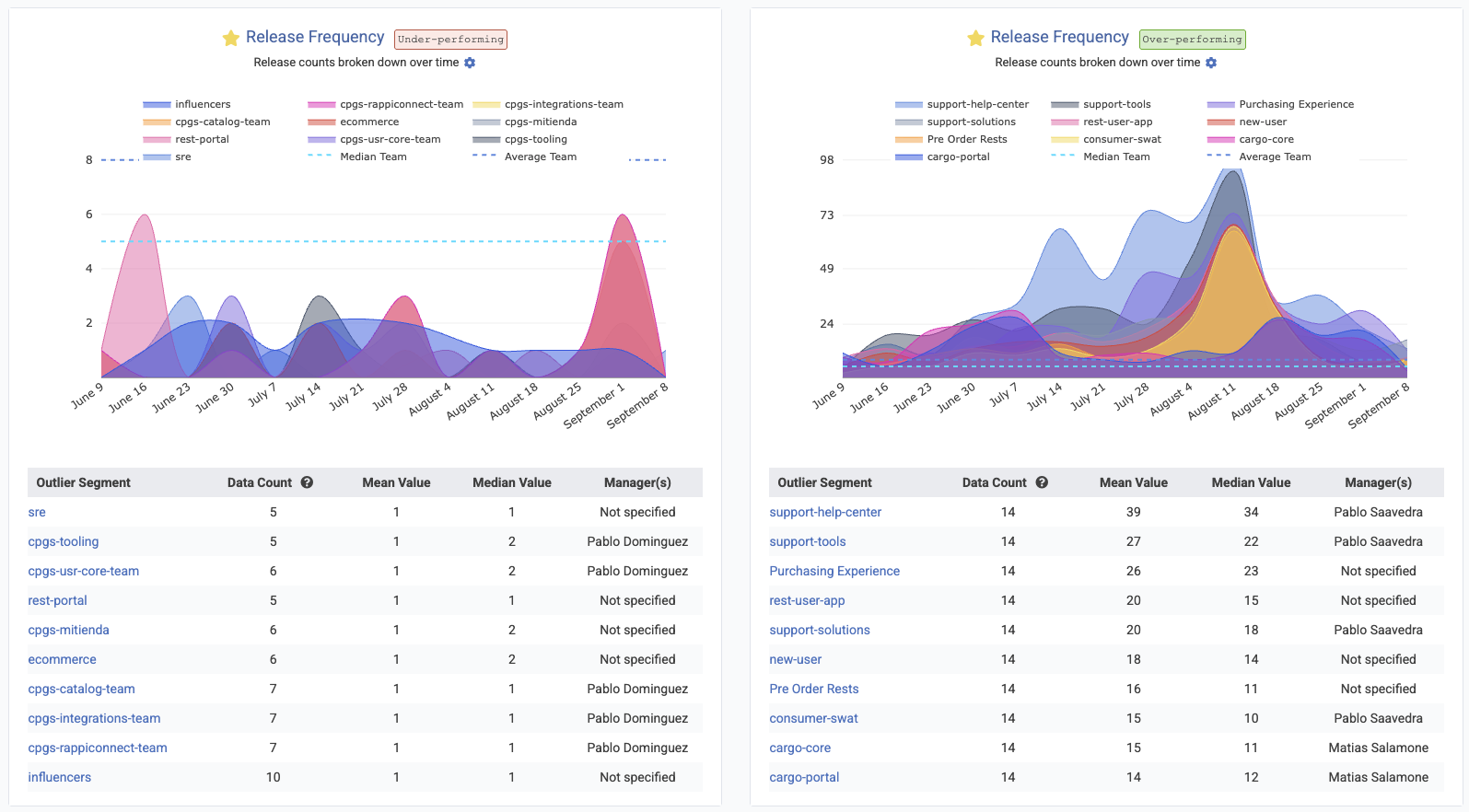Click the star icon in the Under-performing panel
This screenshot has height=812, width=1469.
230,38
